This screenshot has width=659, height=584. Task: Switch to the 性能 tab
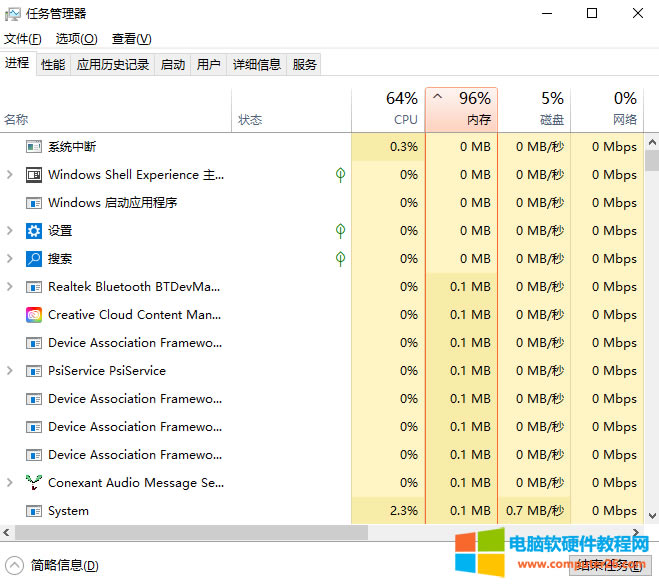click(53, 65)
